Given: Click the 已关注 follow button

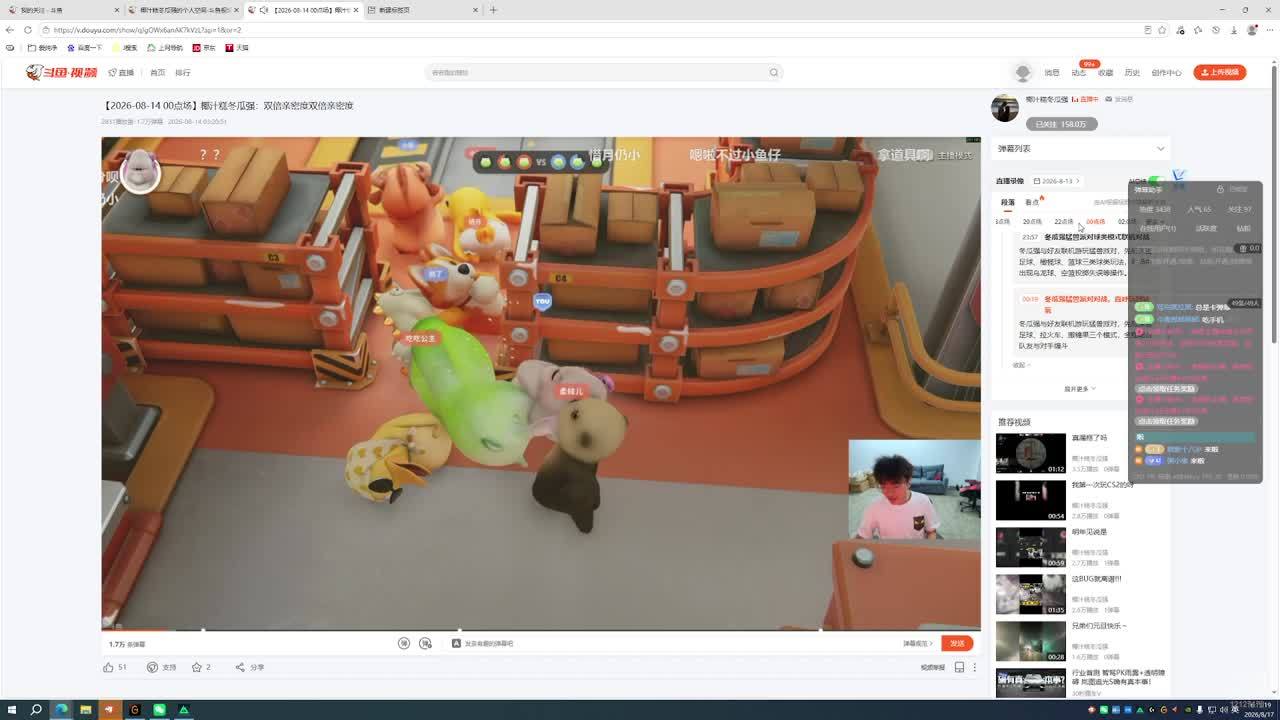Looking at the screenshot, I should [1061, 124].
